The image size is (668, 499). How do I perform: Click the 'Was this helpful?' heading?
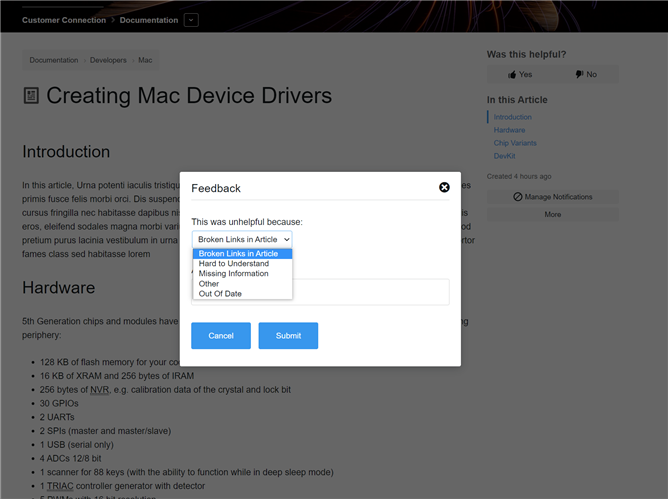click(527, 55)
